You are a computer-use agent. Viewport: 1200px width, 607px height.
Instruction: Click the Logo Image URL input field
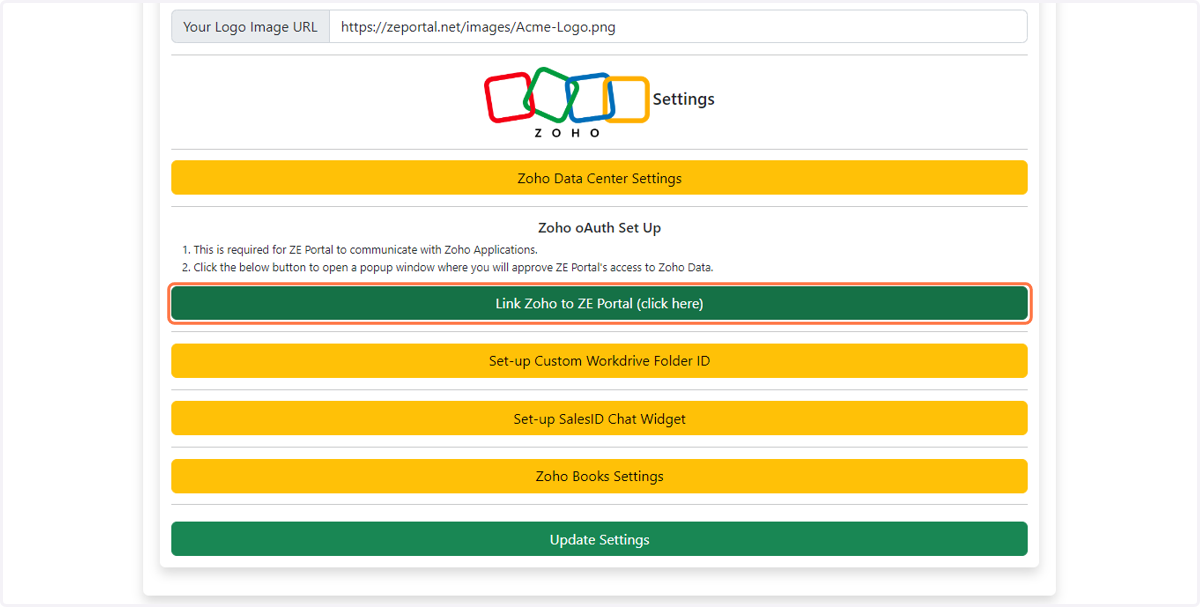point(678,27)
